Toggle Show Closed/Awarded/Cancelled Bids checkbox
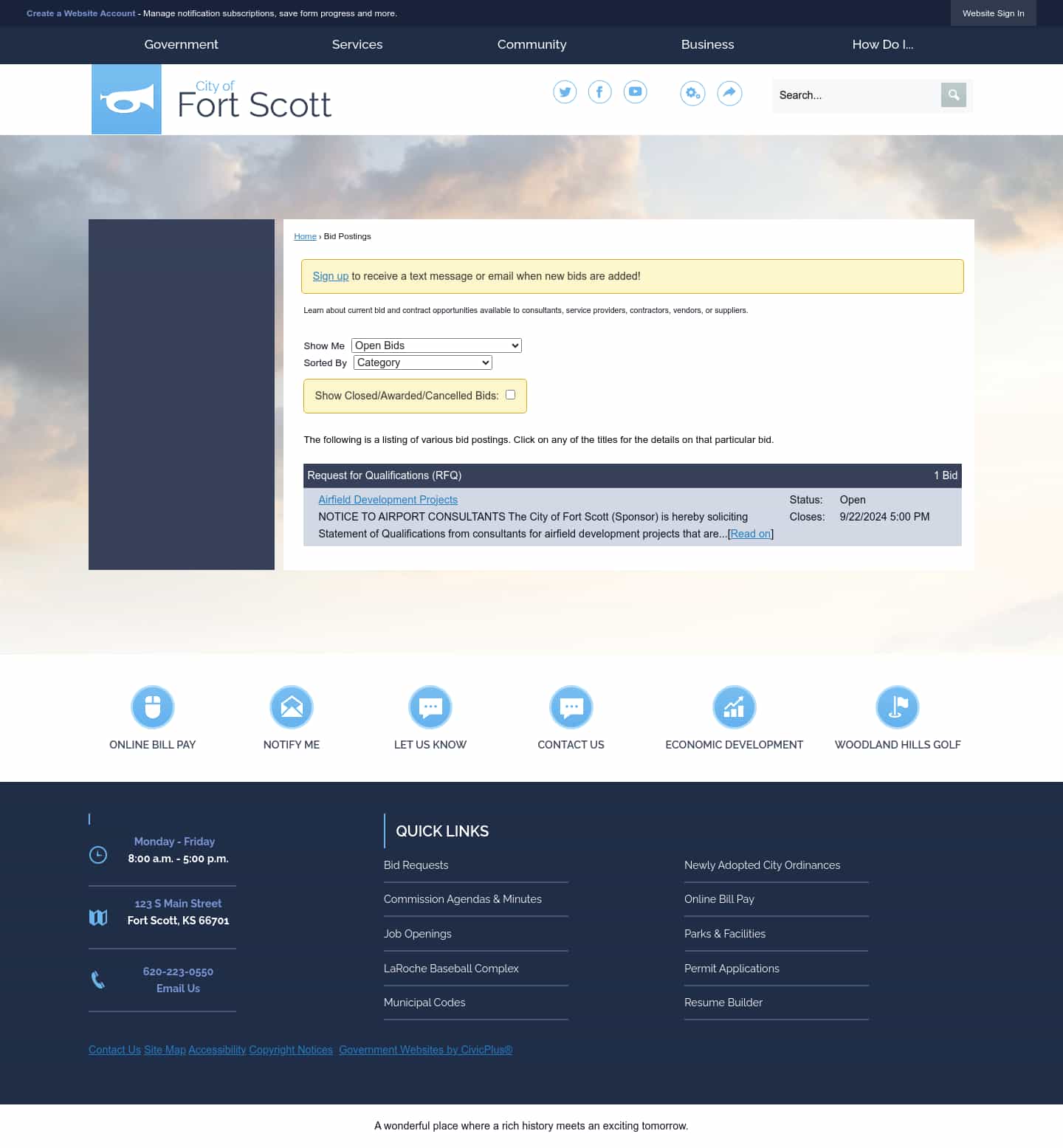1063x1148 pixels. click(x=510, y=395)
